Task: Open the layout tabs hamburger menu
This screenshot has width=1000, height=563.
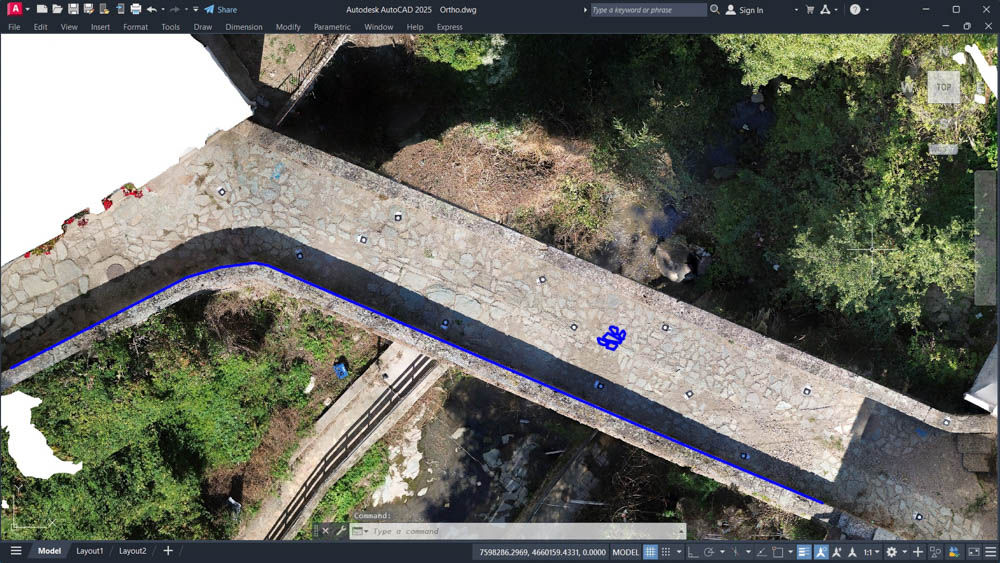Action: tap(16, 551)
